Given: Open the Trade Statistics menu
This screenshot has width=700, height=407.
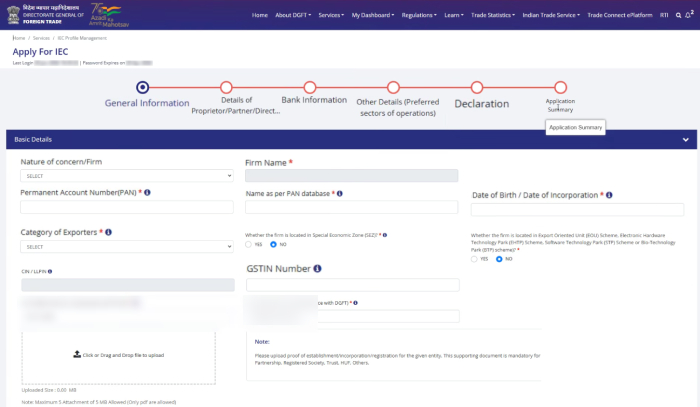Looking at the screenshot, I should (493, 15).
